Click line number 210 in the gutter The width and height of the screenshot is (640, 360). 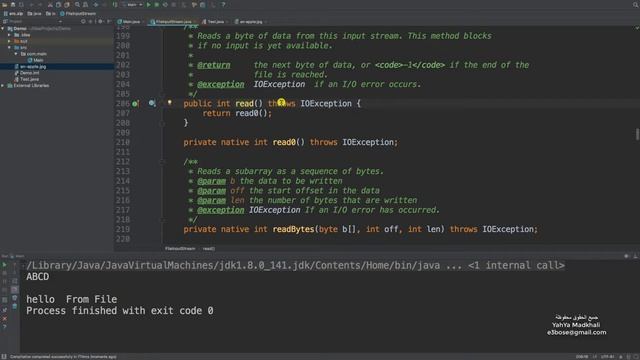pos(122,142)
